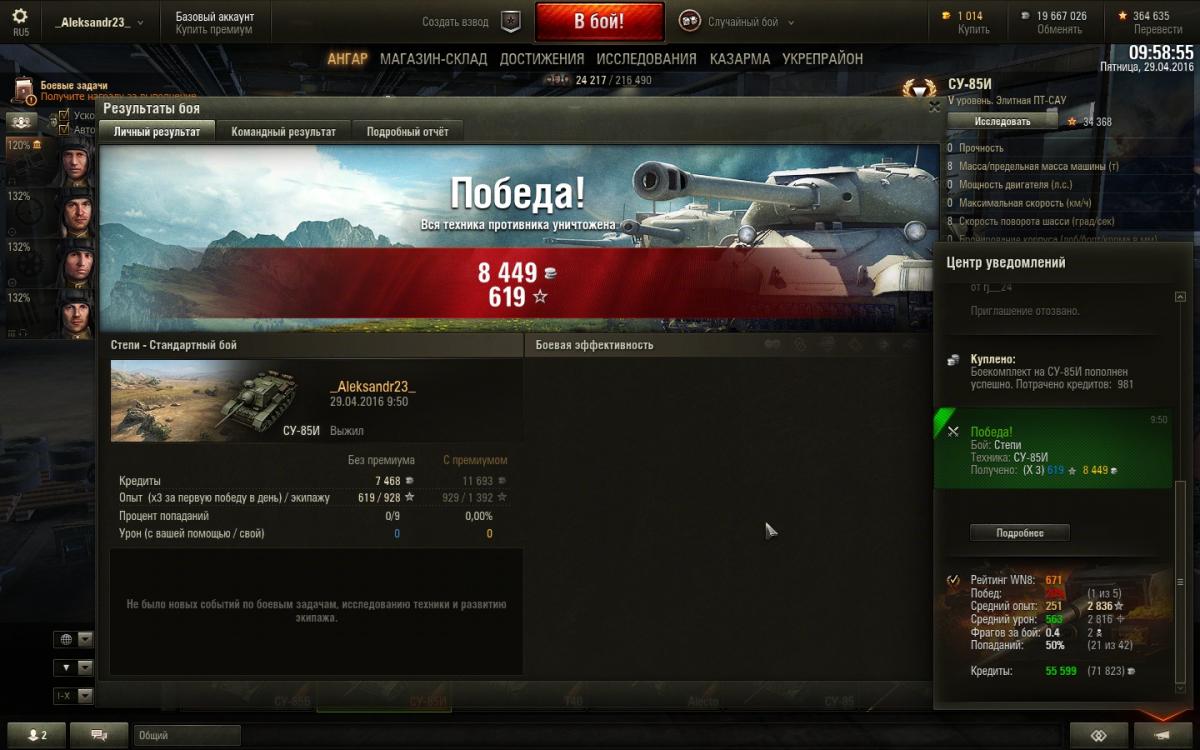Click the red В бой! button
This screenshot has width=1200, height=750.
(x=599, y=21)
